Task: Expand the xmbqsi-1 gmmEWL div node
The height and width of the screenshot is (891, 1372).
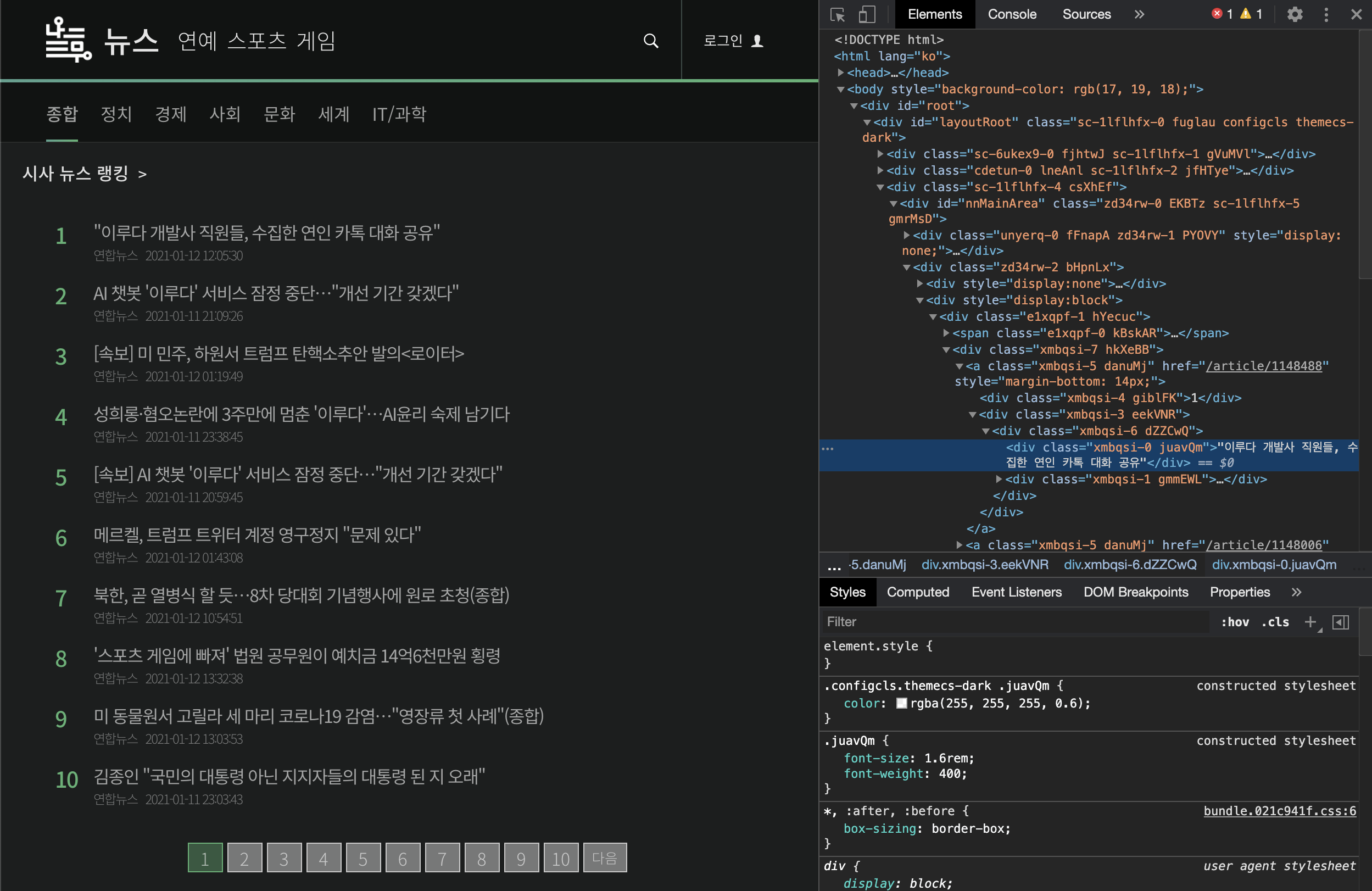Action: [999, 479]
